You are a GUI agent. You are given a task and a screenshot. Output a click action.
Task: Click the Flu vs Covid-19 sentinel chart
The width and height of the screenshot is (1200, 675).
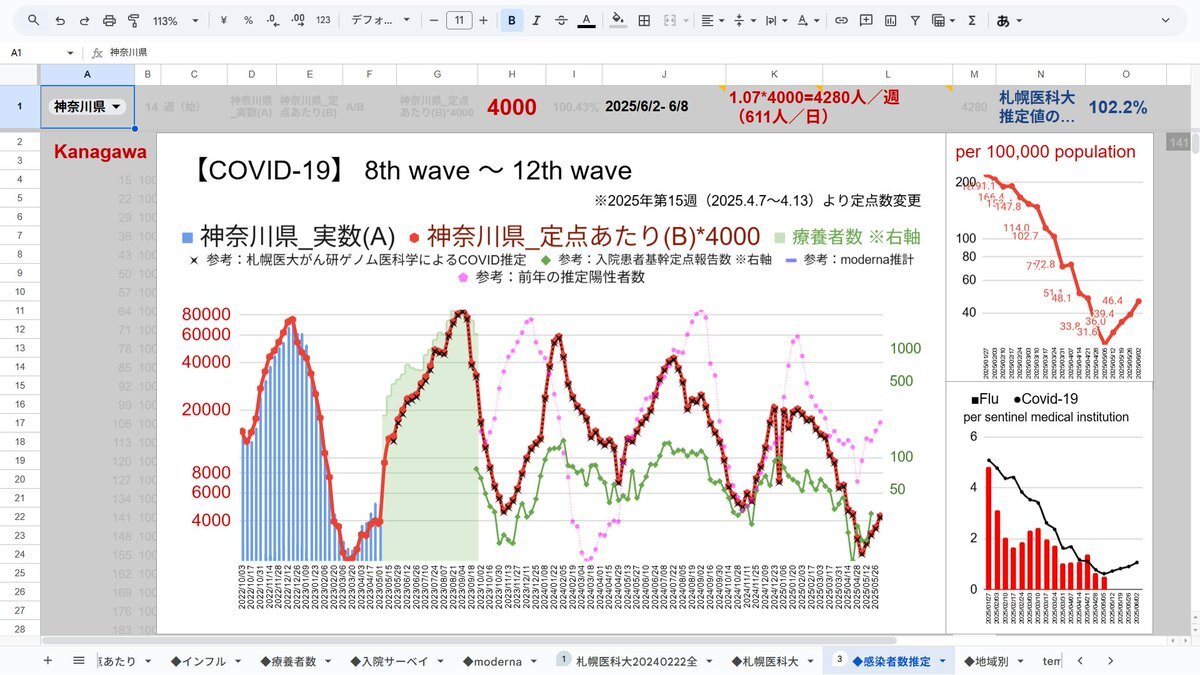coord(1049,506)
